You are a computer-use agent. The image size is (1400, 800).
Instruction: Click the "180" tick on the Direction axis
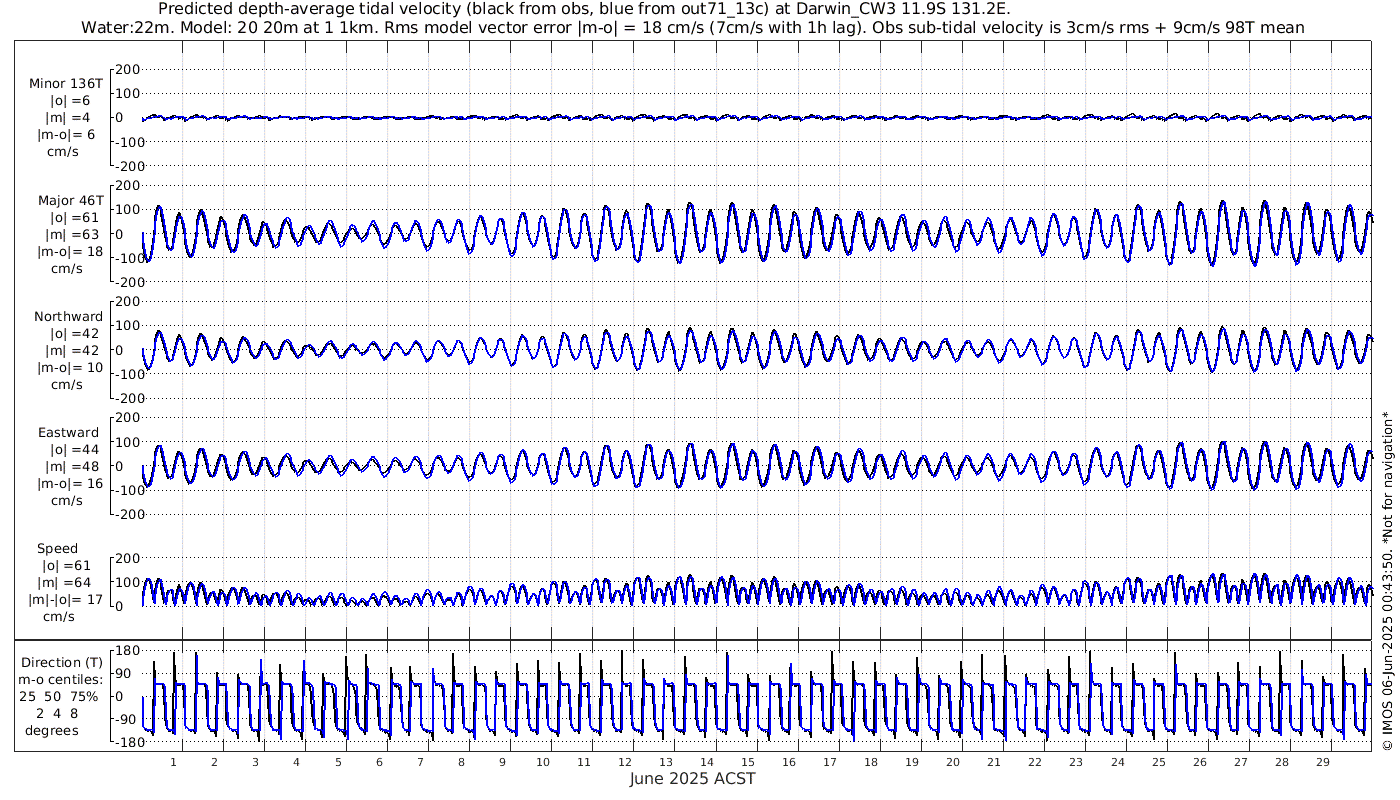coord(127,651)
